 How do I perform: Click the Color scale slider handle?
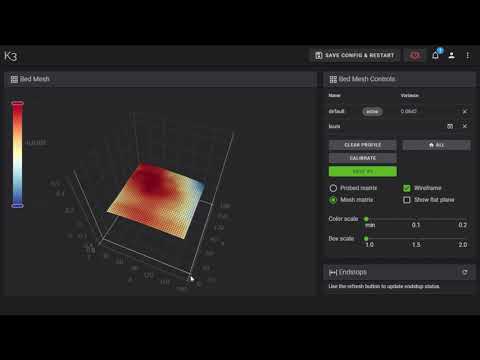(366, 219)
